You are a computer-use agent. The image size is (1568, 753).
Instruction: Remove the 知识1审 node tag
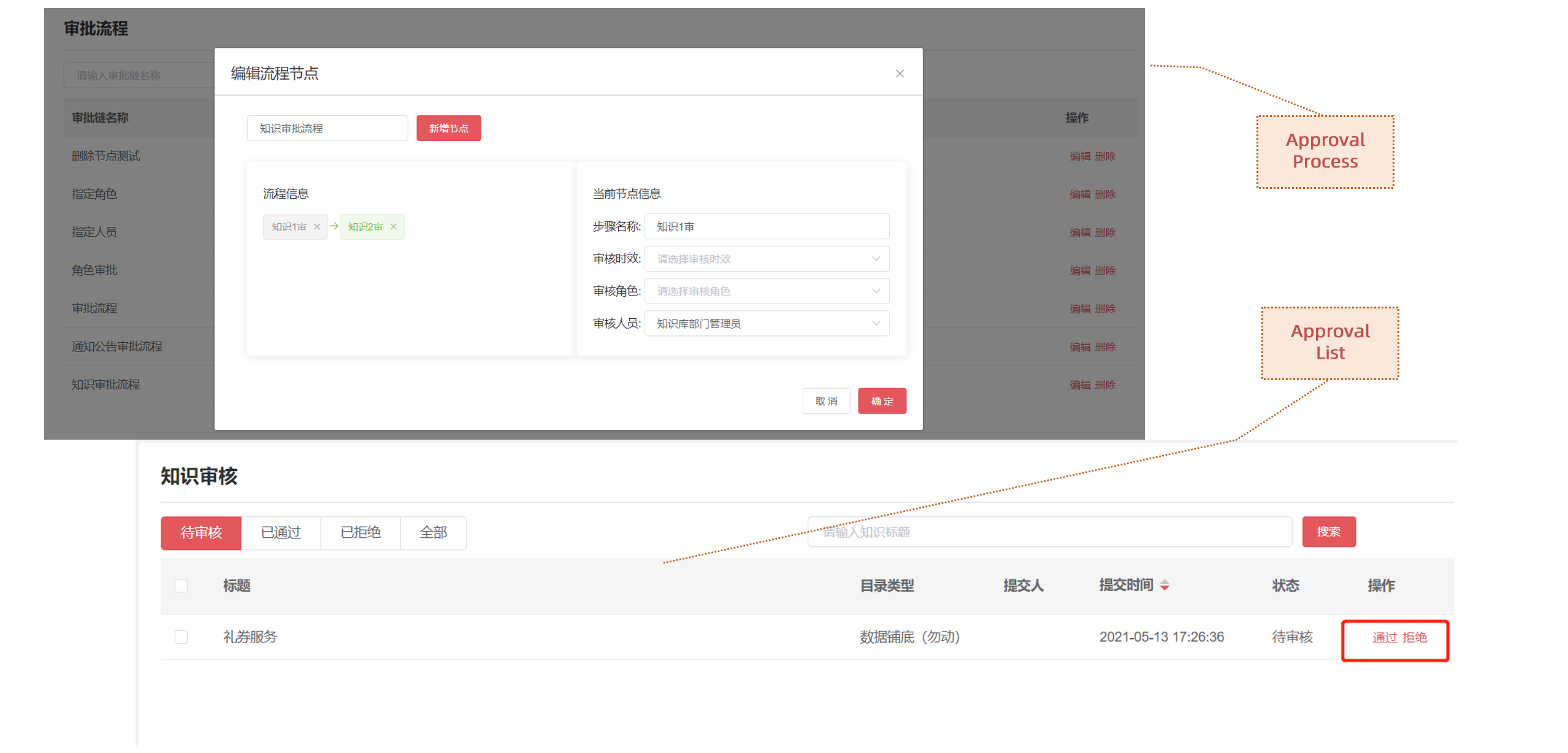[317, 227]
